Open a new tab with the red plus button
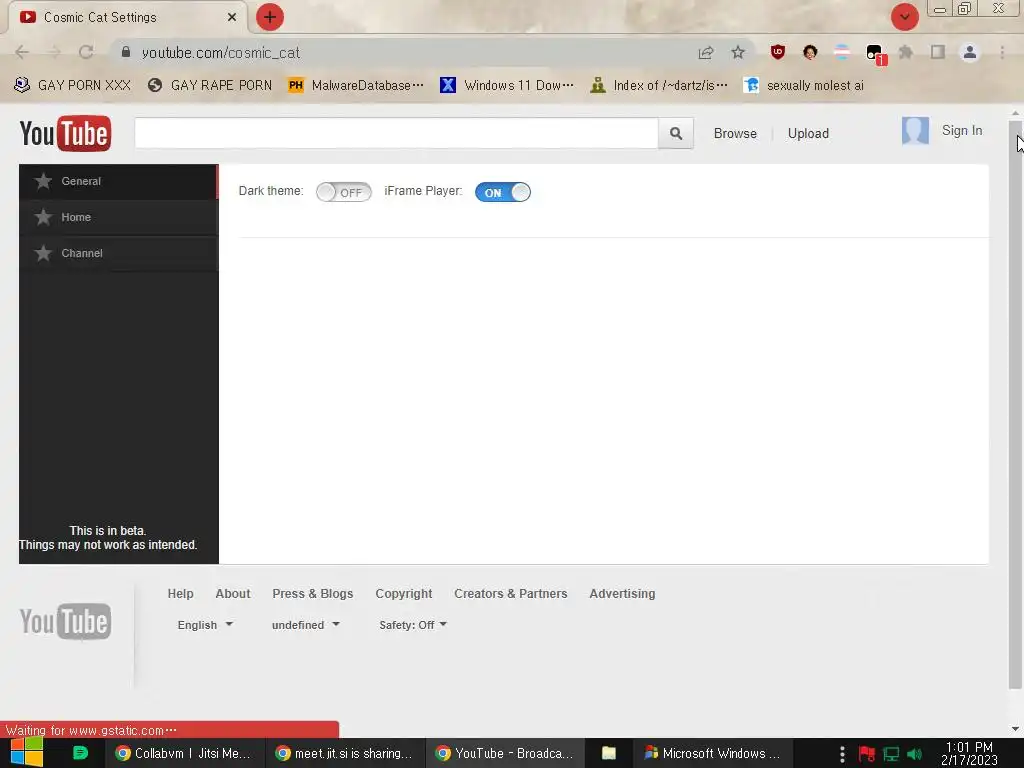This screenshot has height=768, width=1024. [270, 17]
